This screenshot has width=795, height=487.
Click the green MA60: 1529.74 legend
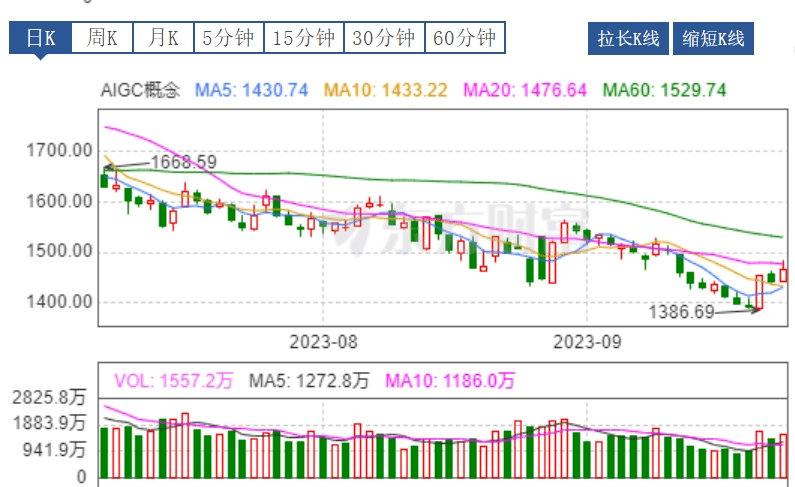pos(663,90)
